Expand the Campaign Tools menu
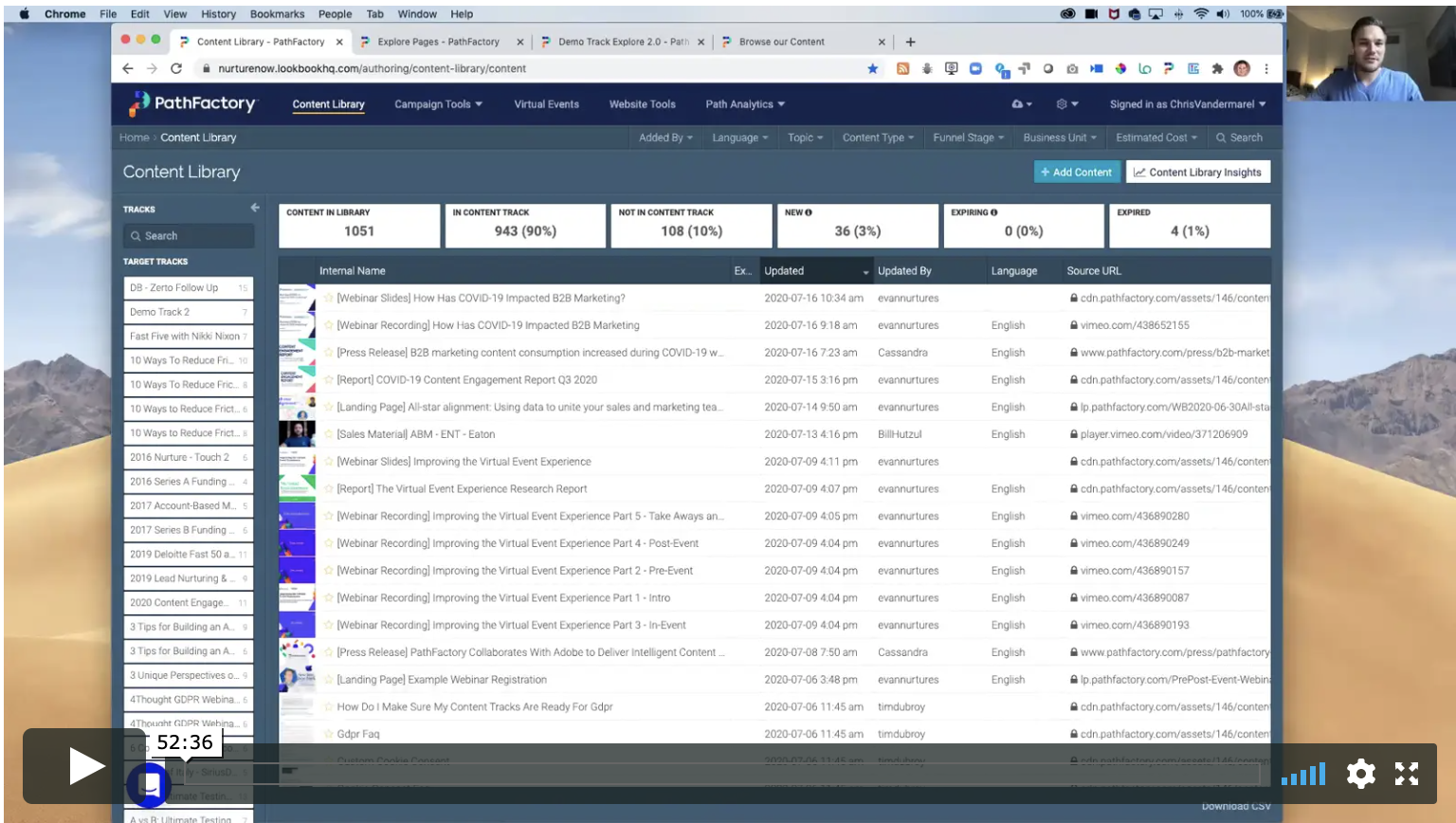The image size is (1456, 823). (438, 104)
